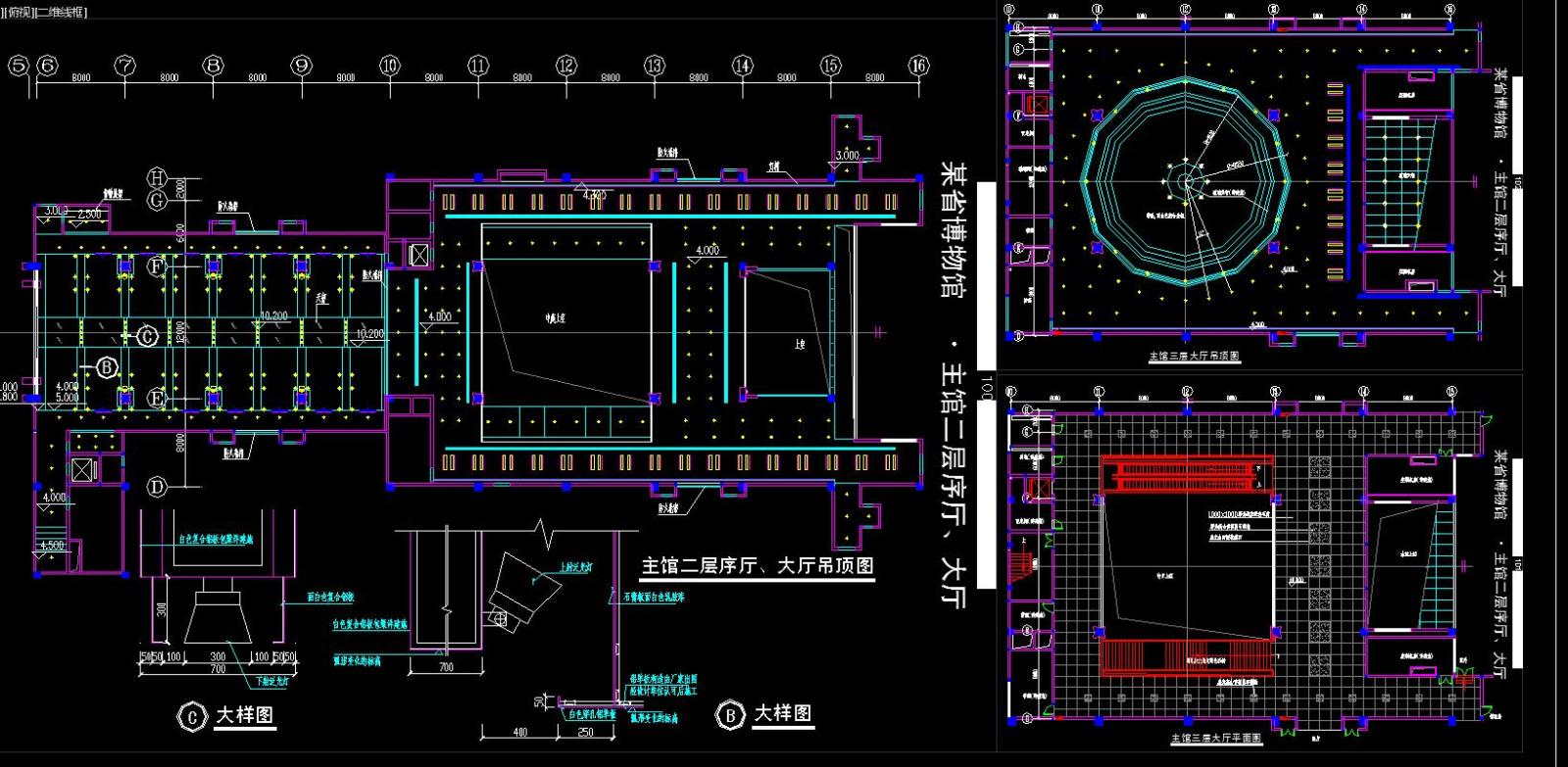
Task: Click the title 主馆二层序厅、大厅吊顶图
Action: point(758,566)
